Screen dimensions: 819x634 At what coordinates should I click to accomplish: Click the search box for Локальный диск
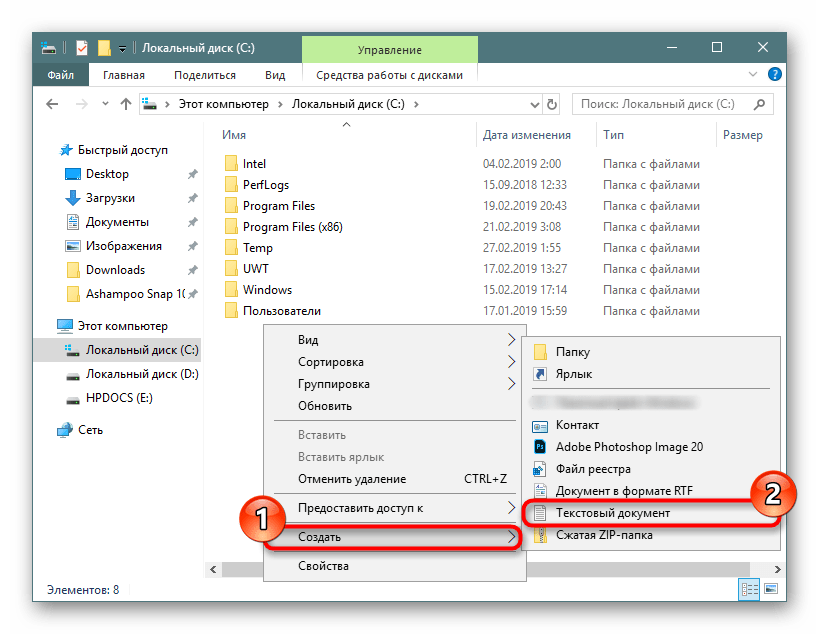click(x=664, y=104)
